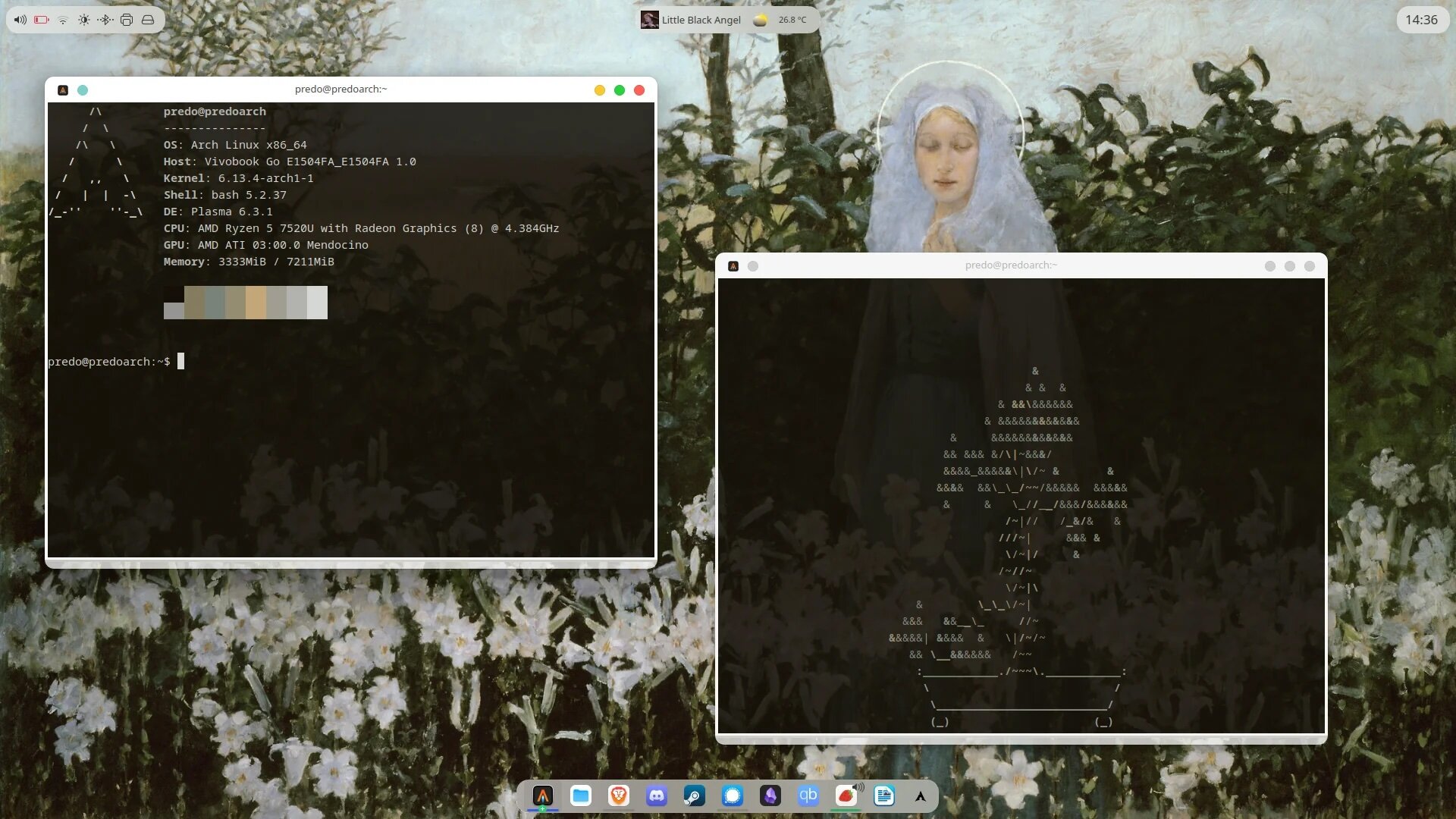Image resolution: width=1456 pixels, height=819 pixels.
Task: Open the weather icon in top panel
Action: (x=760, y=20)
